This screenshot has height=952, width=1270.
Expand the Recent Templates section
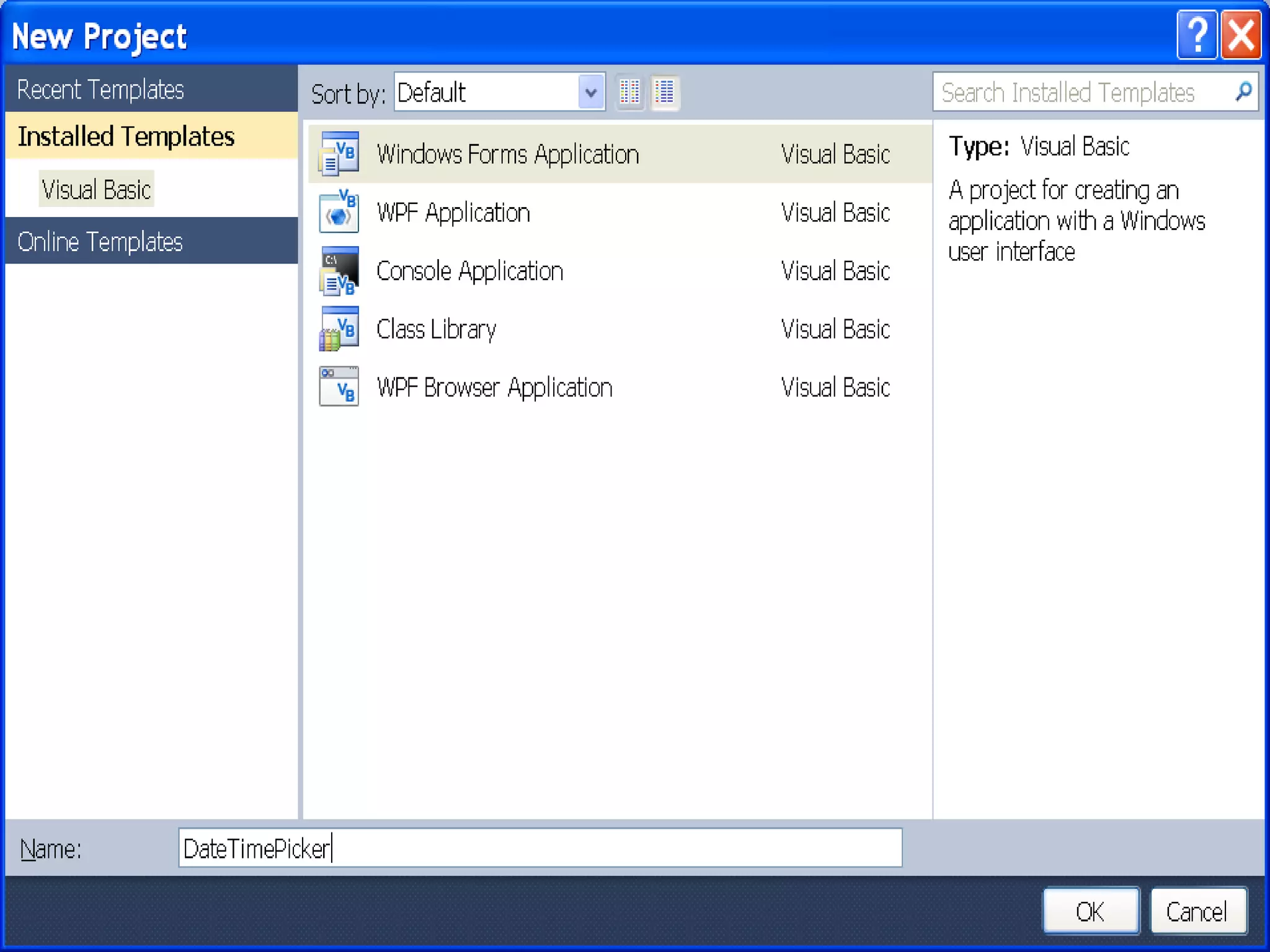click(100, 90)
